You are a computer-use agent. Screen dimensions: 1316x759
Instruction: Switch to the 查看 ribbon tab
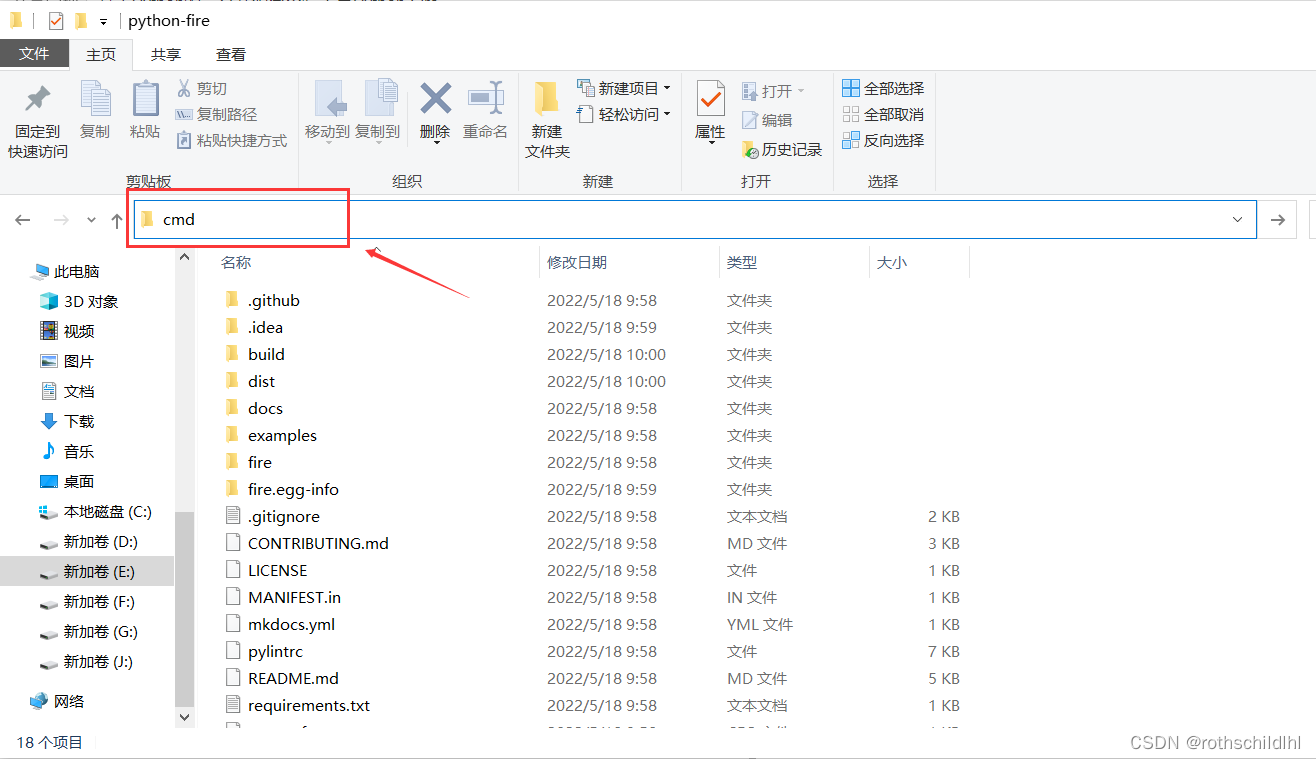coord(230,54)
